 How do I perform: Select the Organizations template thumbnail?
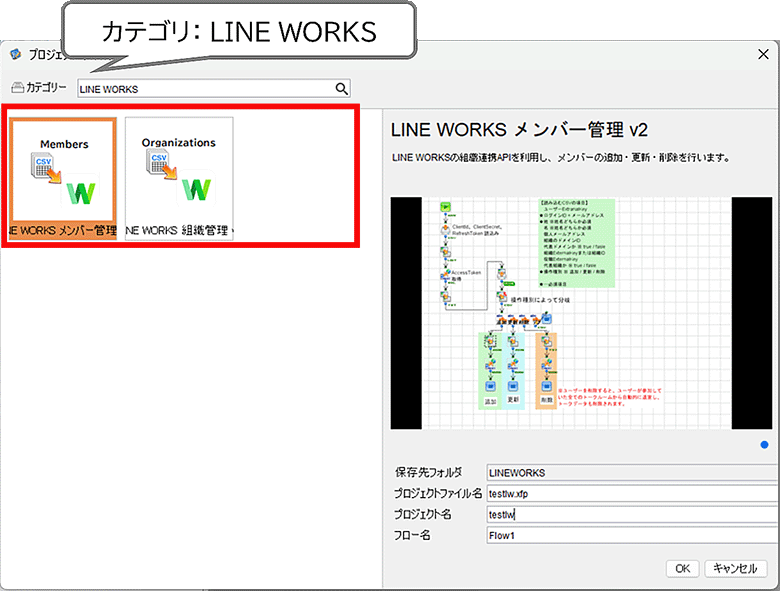point(179,178)
